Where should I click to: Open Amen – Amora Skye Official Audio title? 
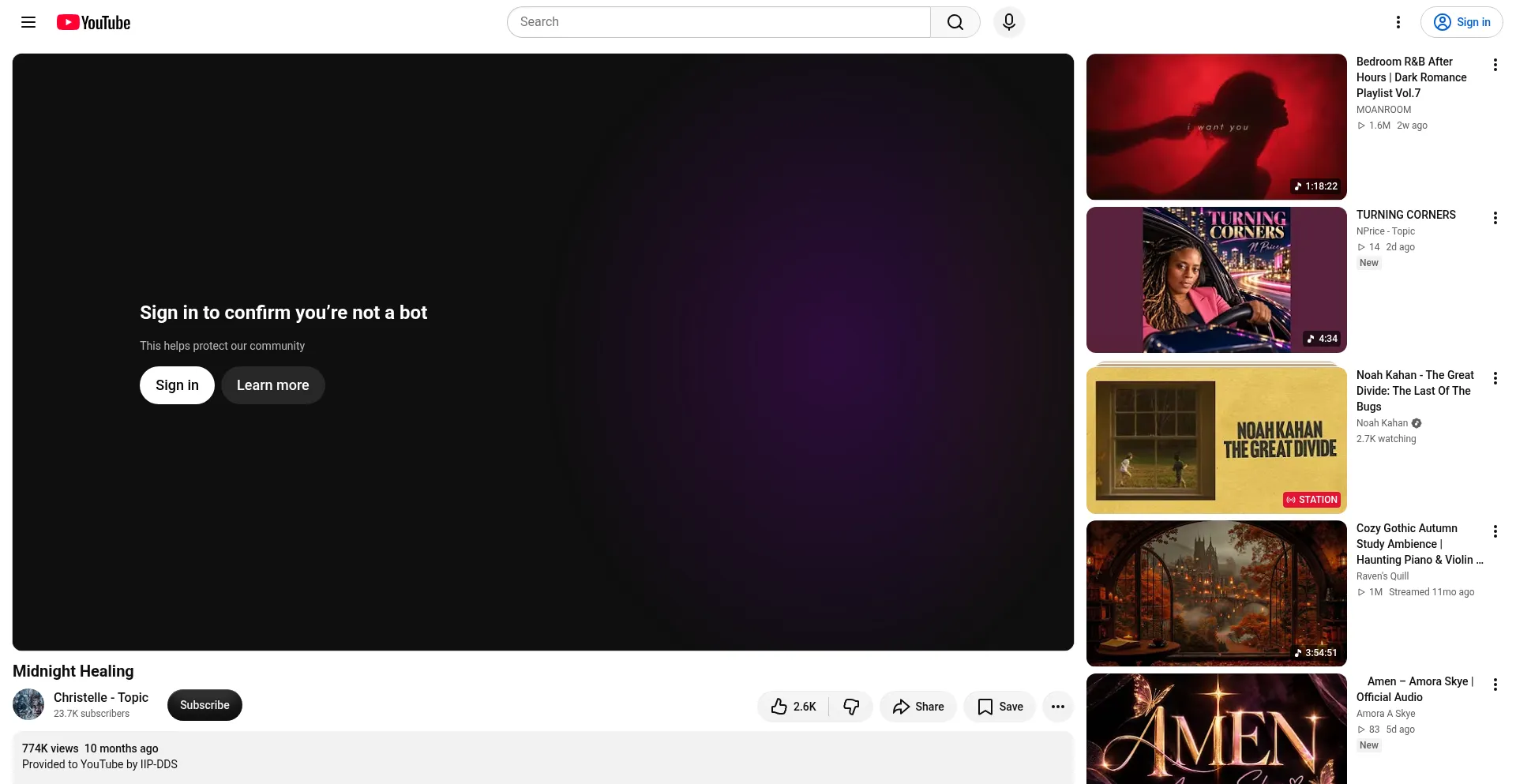coord(1415,689)
